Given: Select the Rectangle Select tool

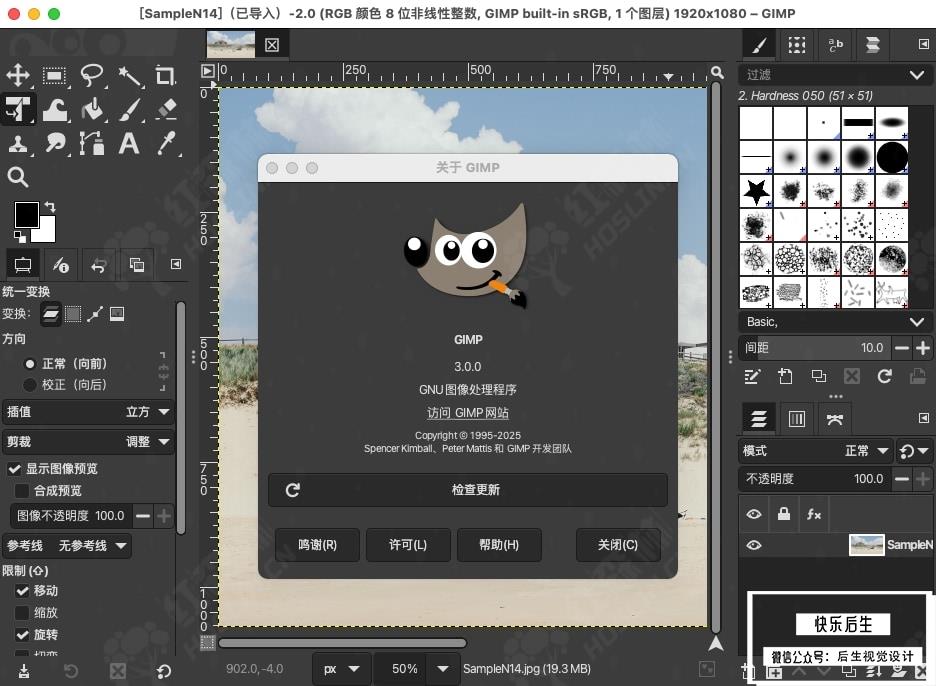Looking at the screenshot, I should (54, 76).
